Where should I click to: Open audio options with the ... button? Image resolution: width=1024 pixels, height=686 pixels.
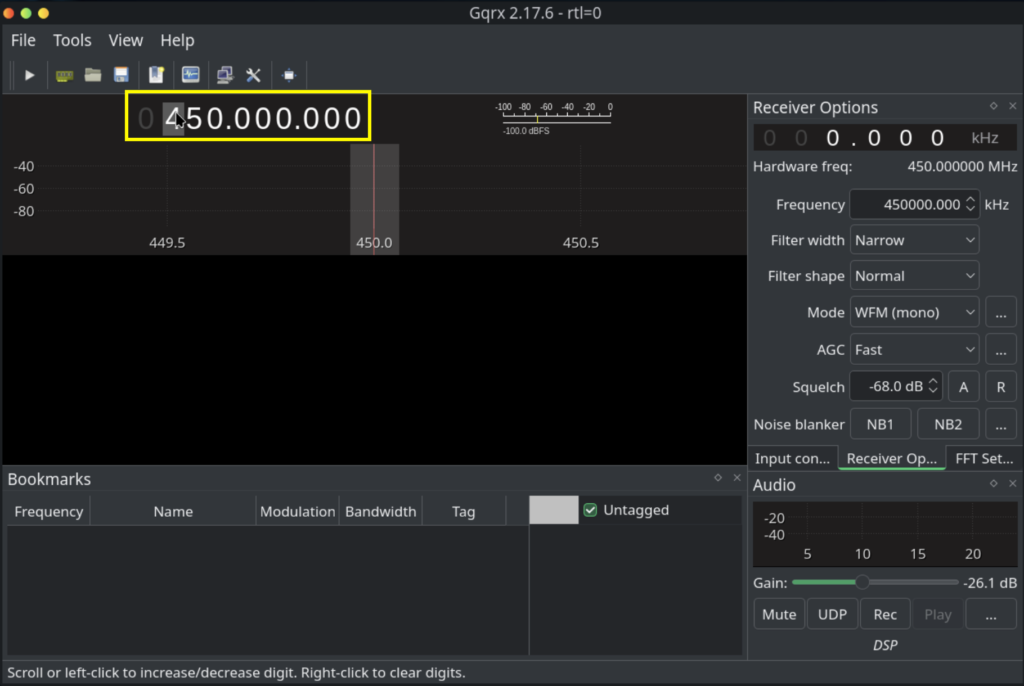click(991, 615)
